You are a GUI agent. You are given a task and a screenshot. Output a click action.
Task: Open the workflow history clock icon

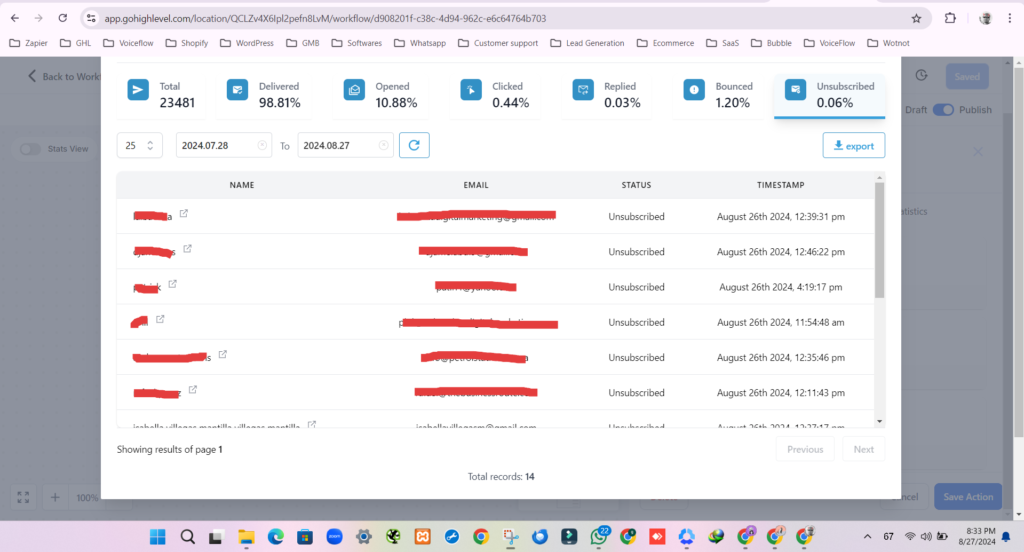tap(921, 76)
